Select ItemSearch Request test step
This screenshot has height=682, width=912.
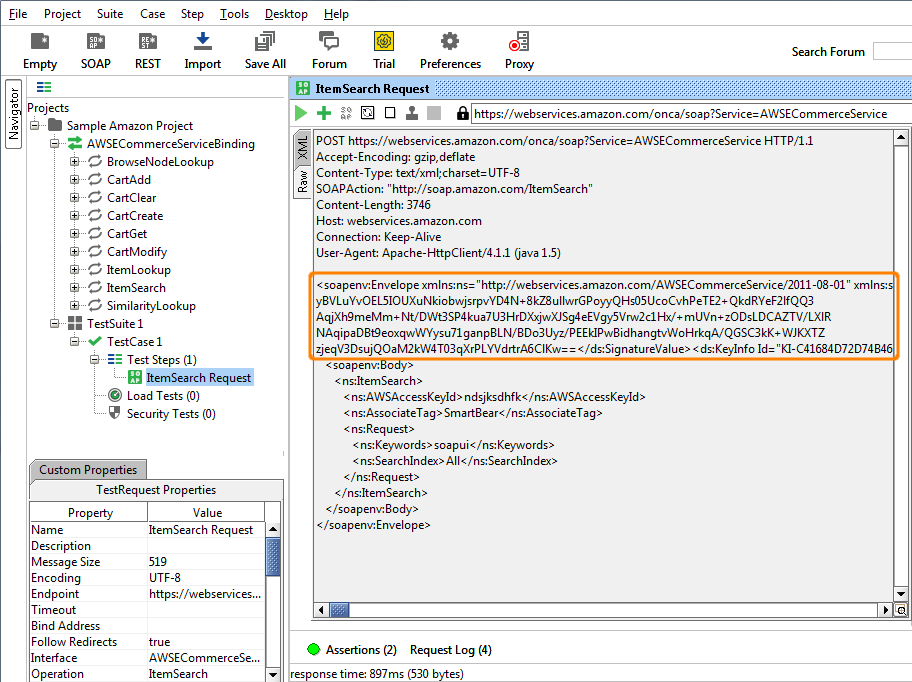click(198, 377)
